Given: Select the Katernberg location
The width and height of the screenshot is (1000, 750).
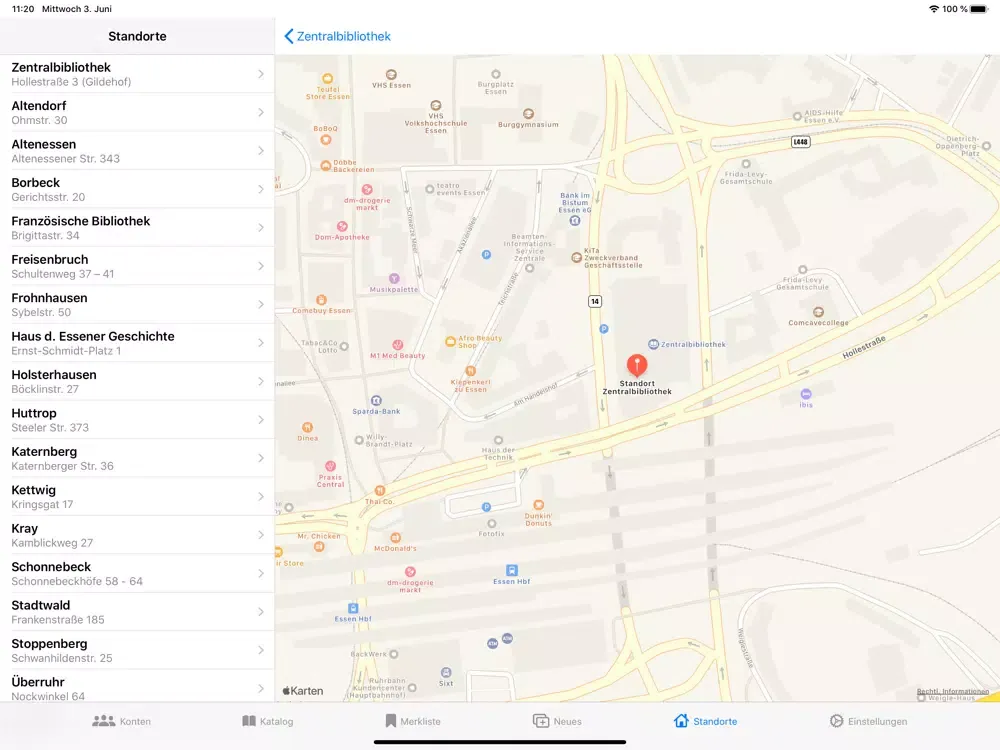Looking at the screenshot, I should tap(137, 458).
